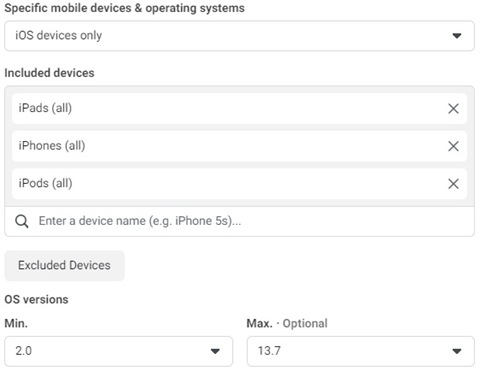Click the iOS devices only text

59,35
